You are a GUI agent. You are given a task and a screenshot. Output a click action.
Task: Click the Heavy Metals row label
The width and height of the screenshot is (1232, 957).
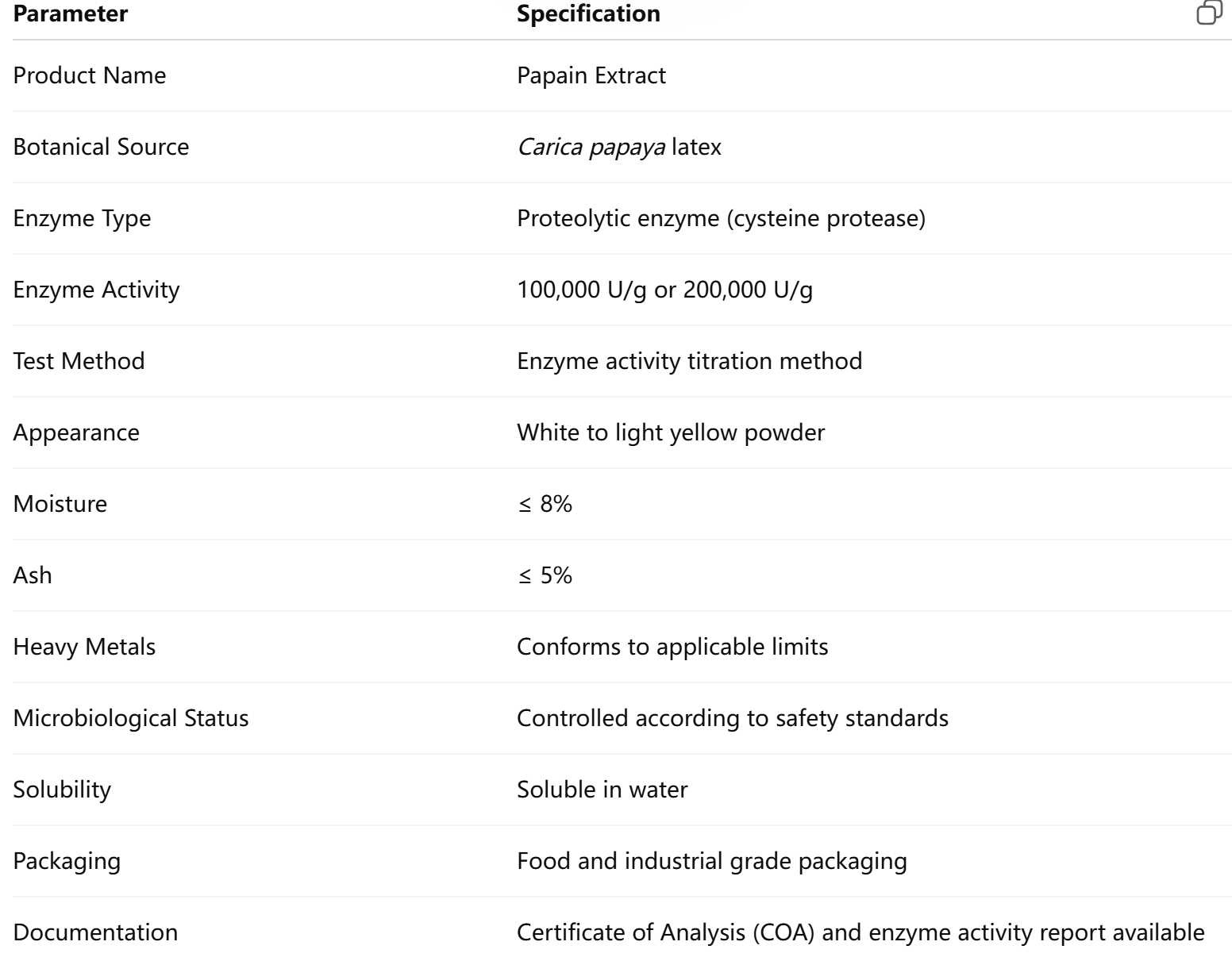[84, 647]
